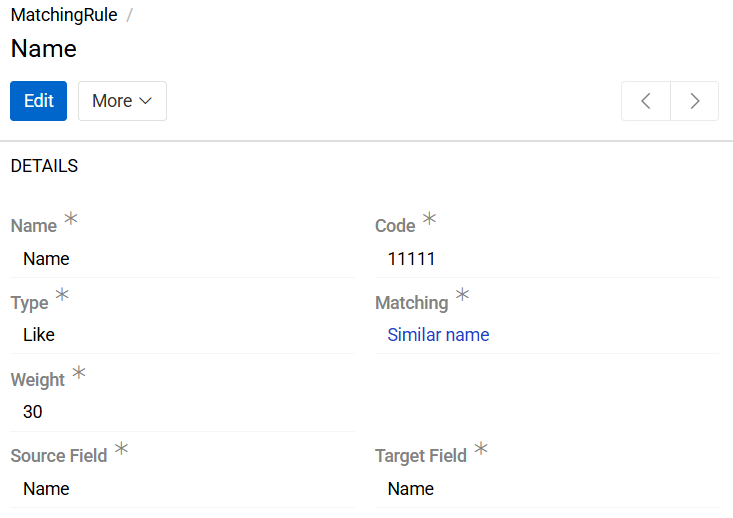This screenshot has height=518, width=733.
Task: Click the Source Field value Name
Action: click(46, 489)
